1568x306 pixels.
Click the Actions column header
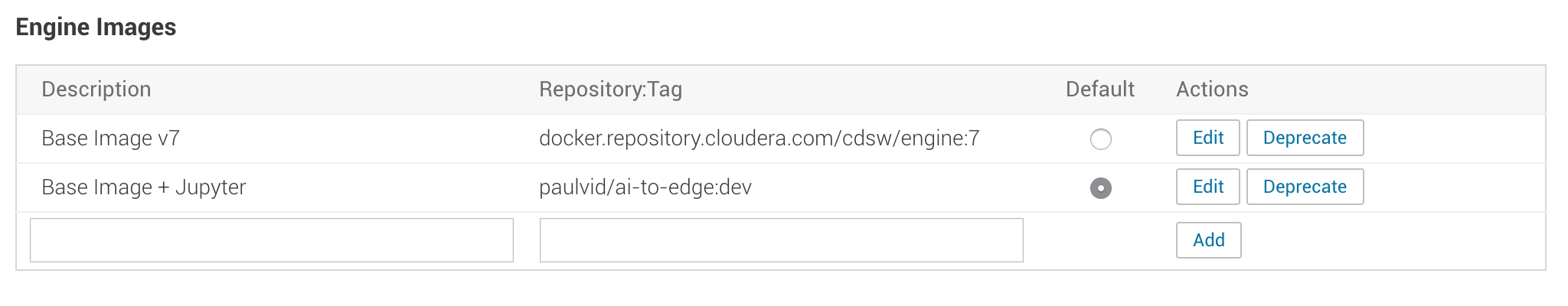[1212, 90]
